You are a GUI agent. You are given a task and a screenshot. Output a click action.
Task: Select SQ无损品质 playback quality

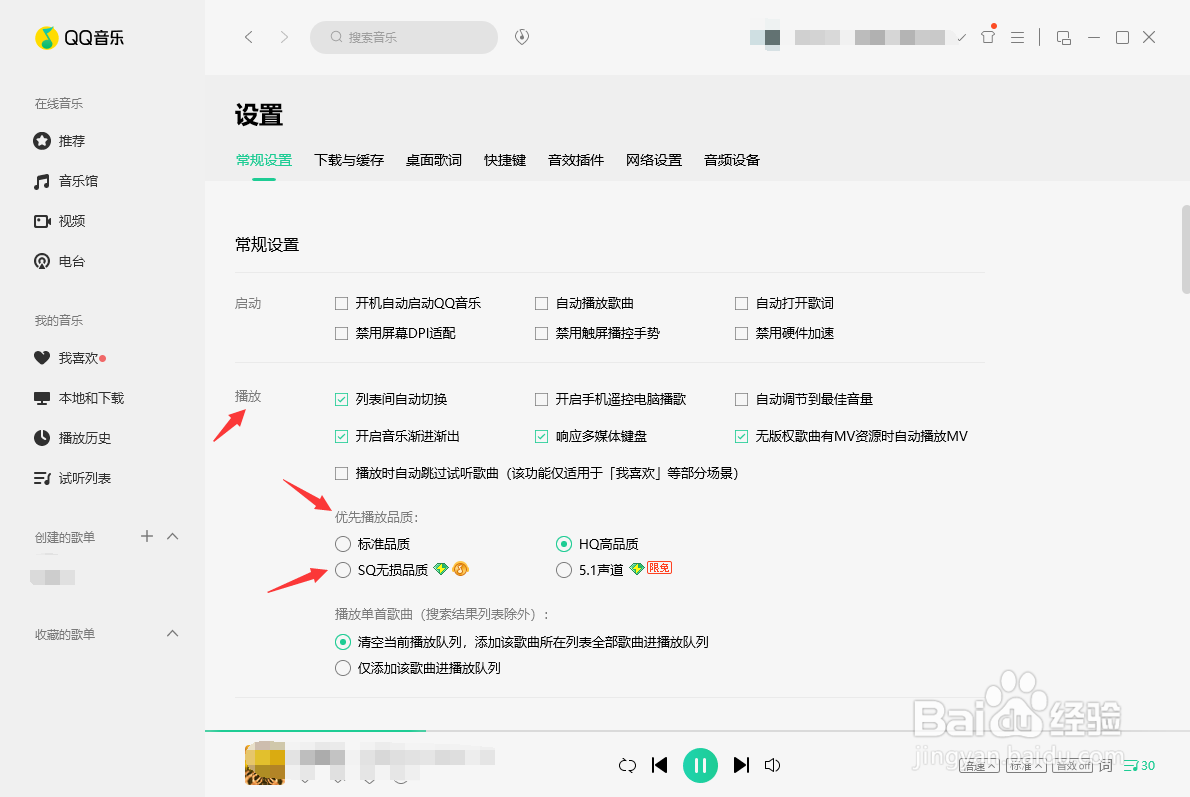pos(341,570)
